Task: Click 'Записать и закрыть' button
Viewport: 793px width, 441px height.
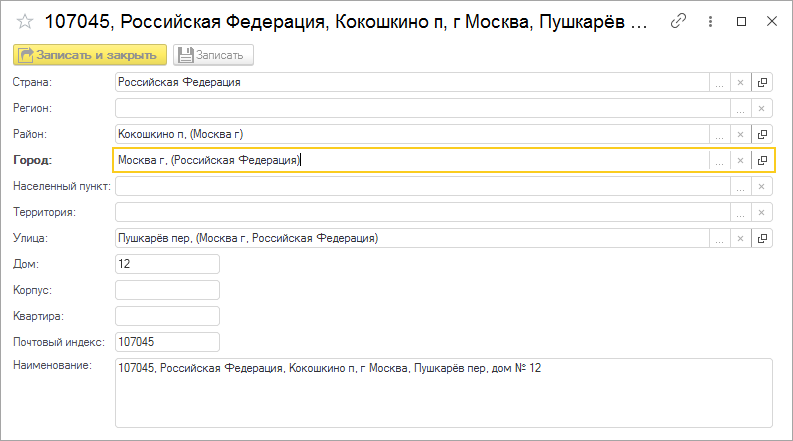Action: pyautogui.click(x=90, y=56)
